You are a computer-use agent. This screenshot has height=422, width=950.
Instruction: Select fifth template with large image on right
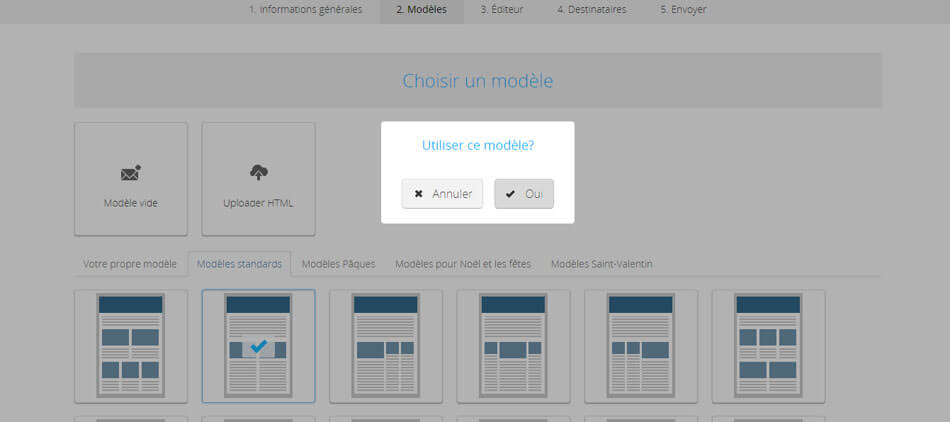pos(641,346)
